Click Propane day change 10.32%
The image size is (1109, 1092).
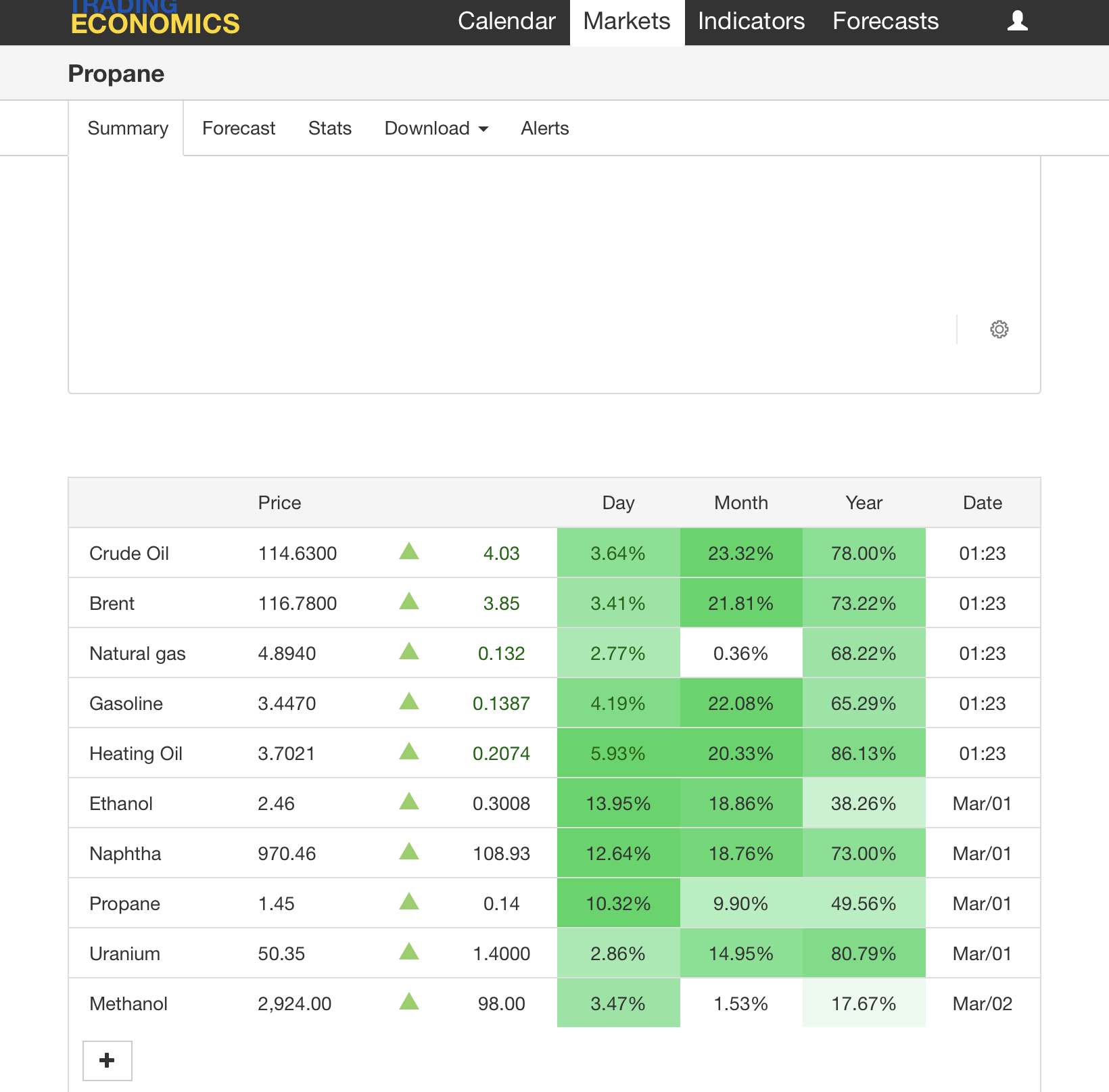point(618,904)
